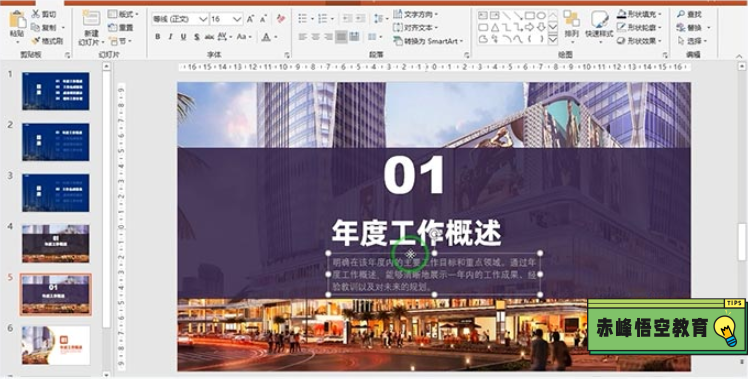Viewport: 748px width, 379px height.
Task: Add a new slide (新建幻灯片)
Action: coord(91,28)
